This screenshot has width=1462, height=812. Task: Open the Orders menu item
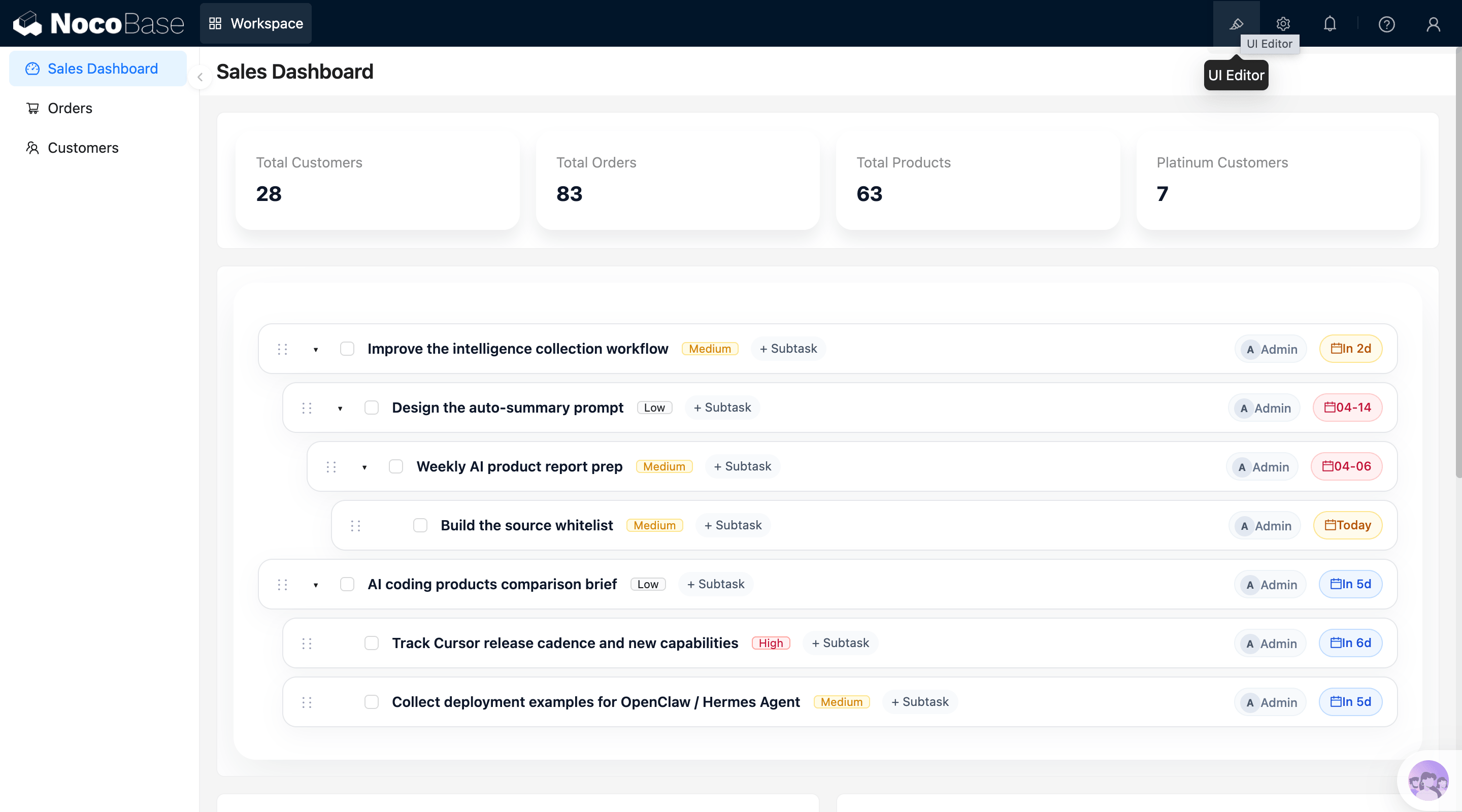[70, 108]
